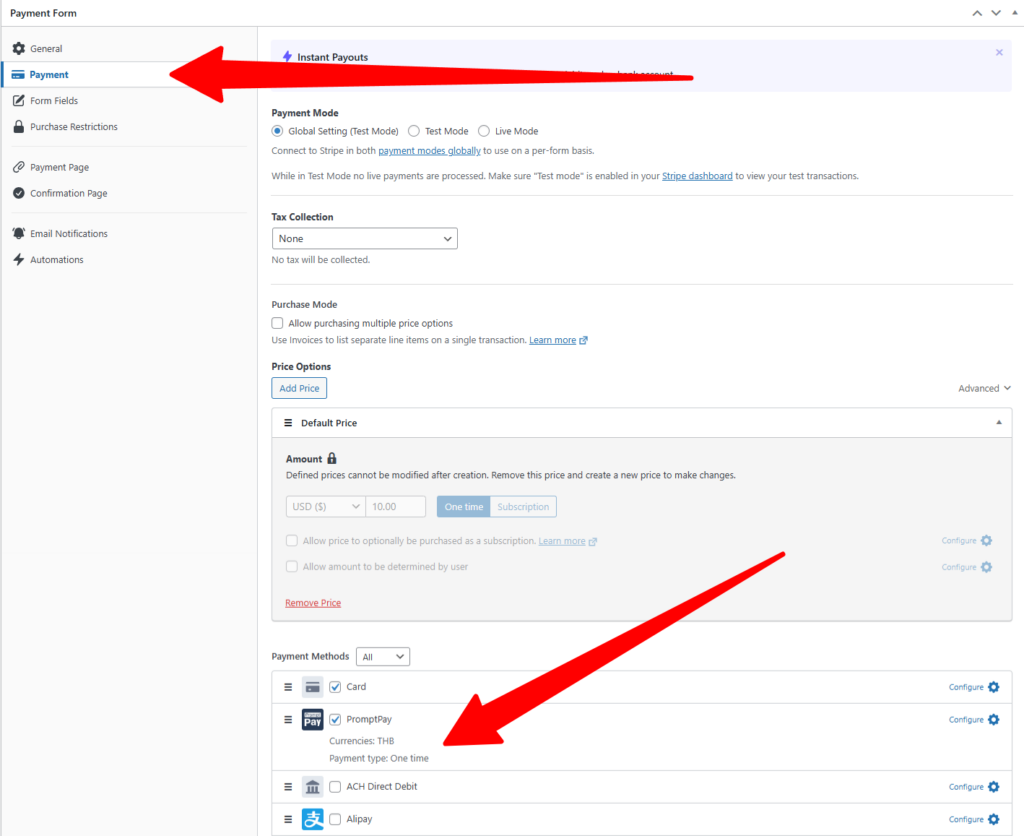This screenshot has width=1024, height=836.
Task: Open the Stripe dashboard link
Action: click(x=697, y=176)
